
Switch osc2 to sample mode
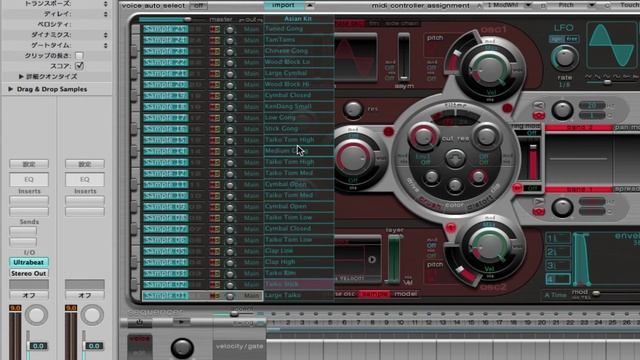(375, 294)
